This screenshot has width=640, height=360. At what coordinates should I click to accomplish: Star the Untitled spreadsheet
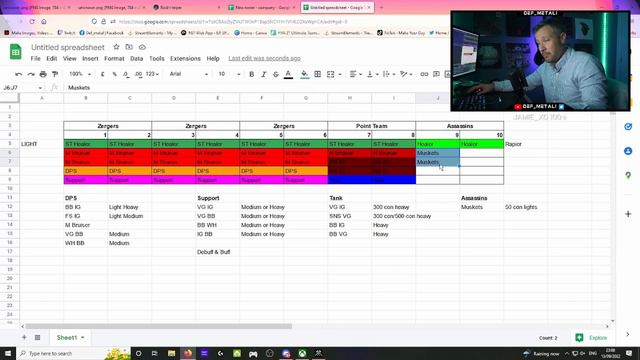pyautogui.click(x=116, y=47)
